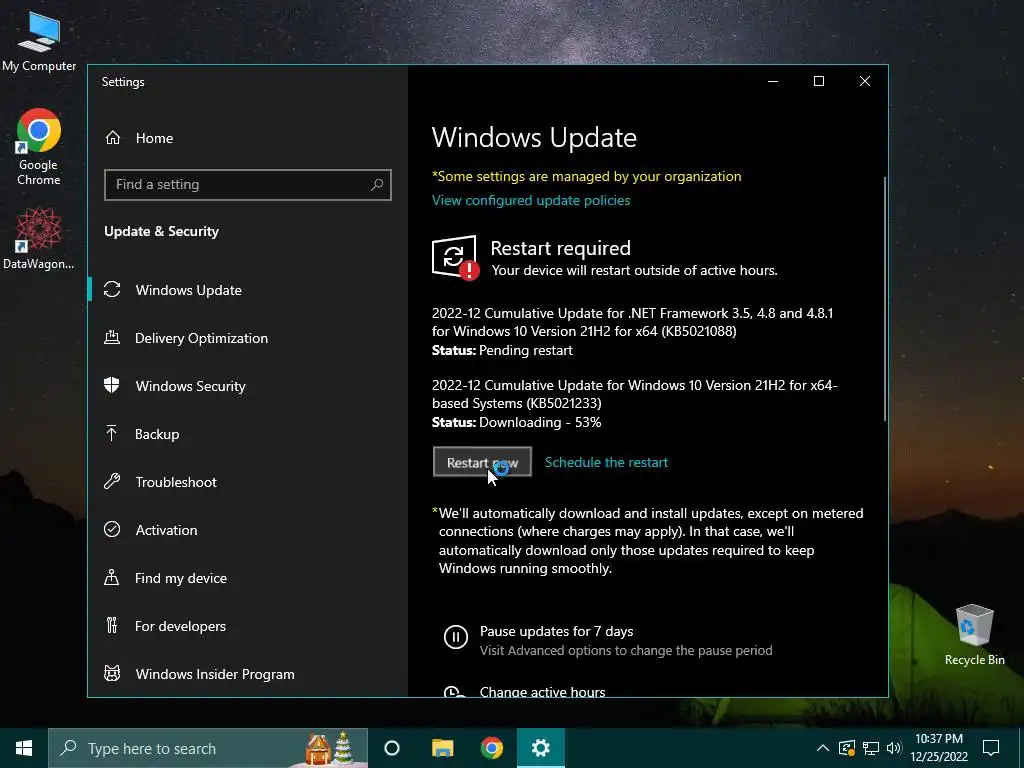Screen dimensions: 1024x768
Task: Open For developers tools icon
Action: pos(112,626)
